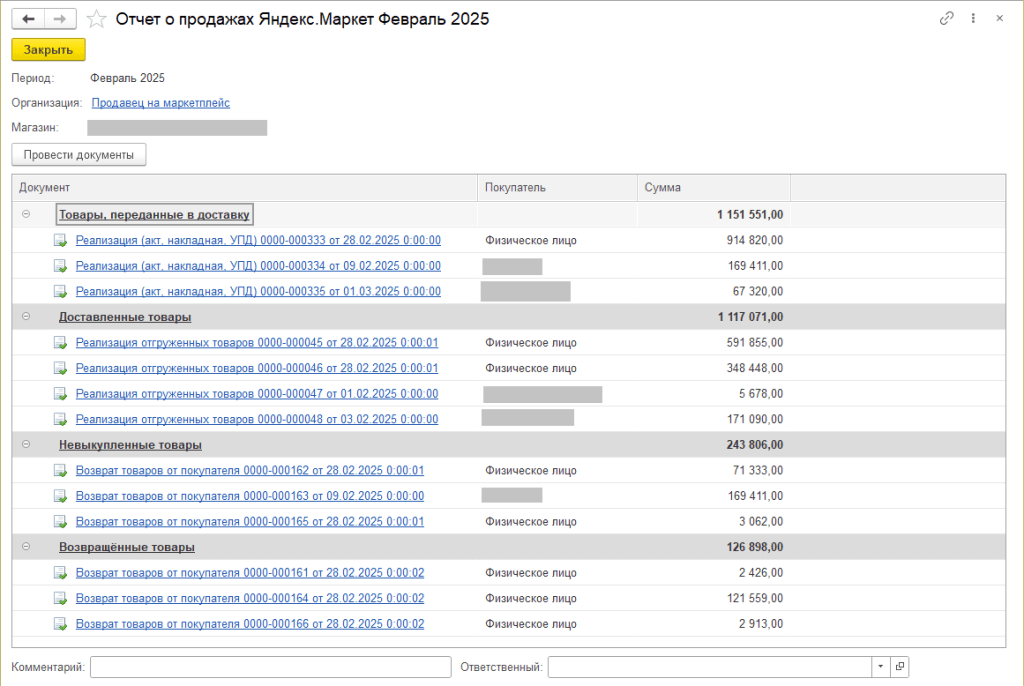
Task: Collapse the Возвращённые товары group
Action: click(x=26, y=547)
